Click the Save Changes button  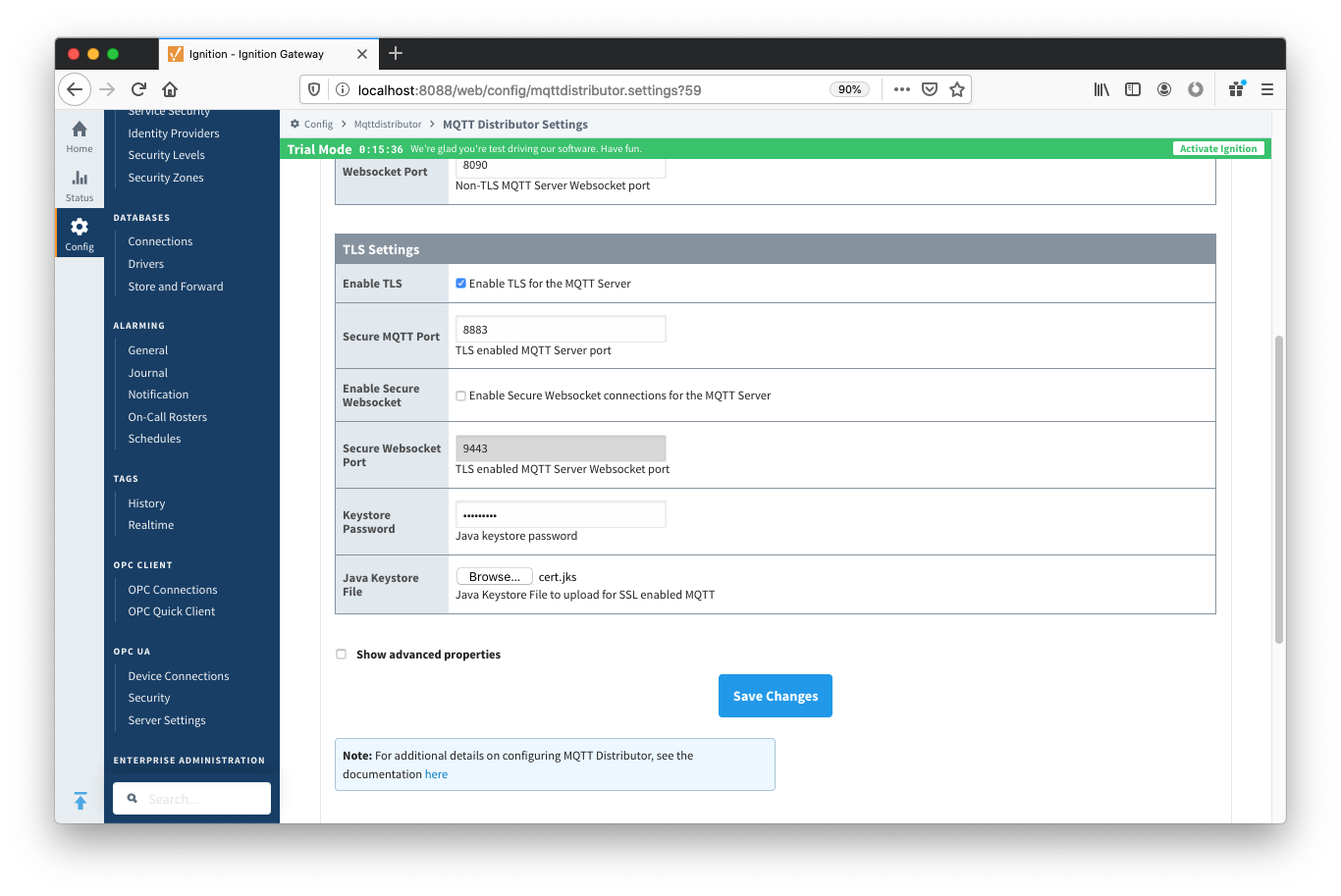776,696
